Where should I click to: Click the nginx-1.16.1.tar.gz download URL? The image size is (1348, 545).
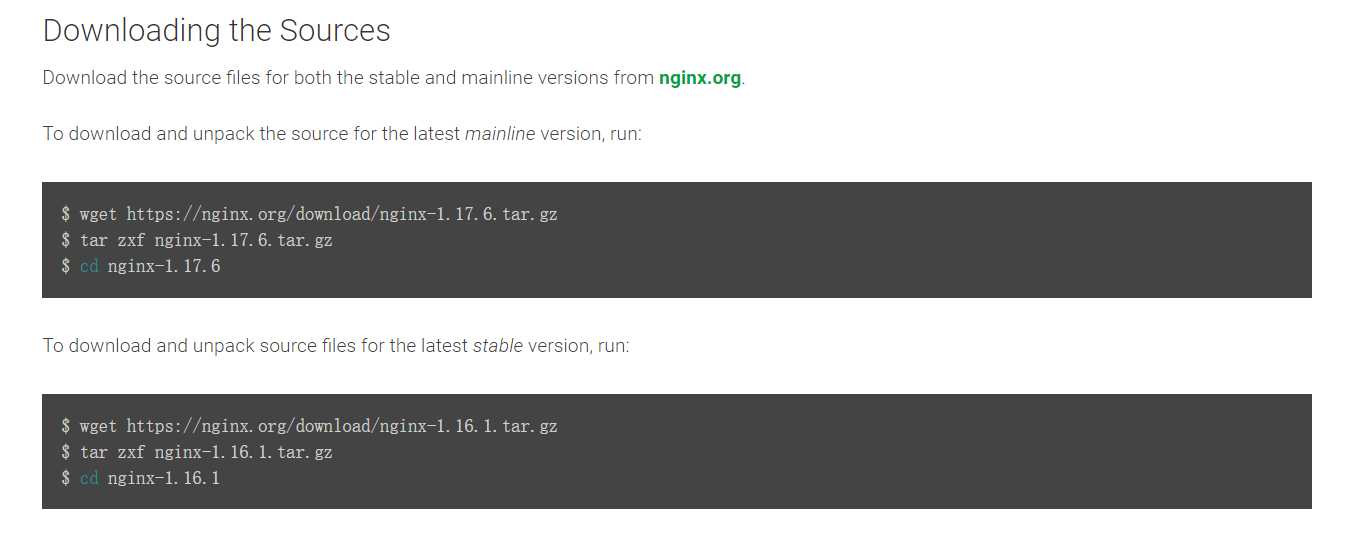pyautogui.click(x=342, y=426)
